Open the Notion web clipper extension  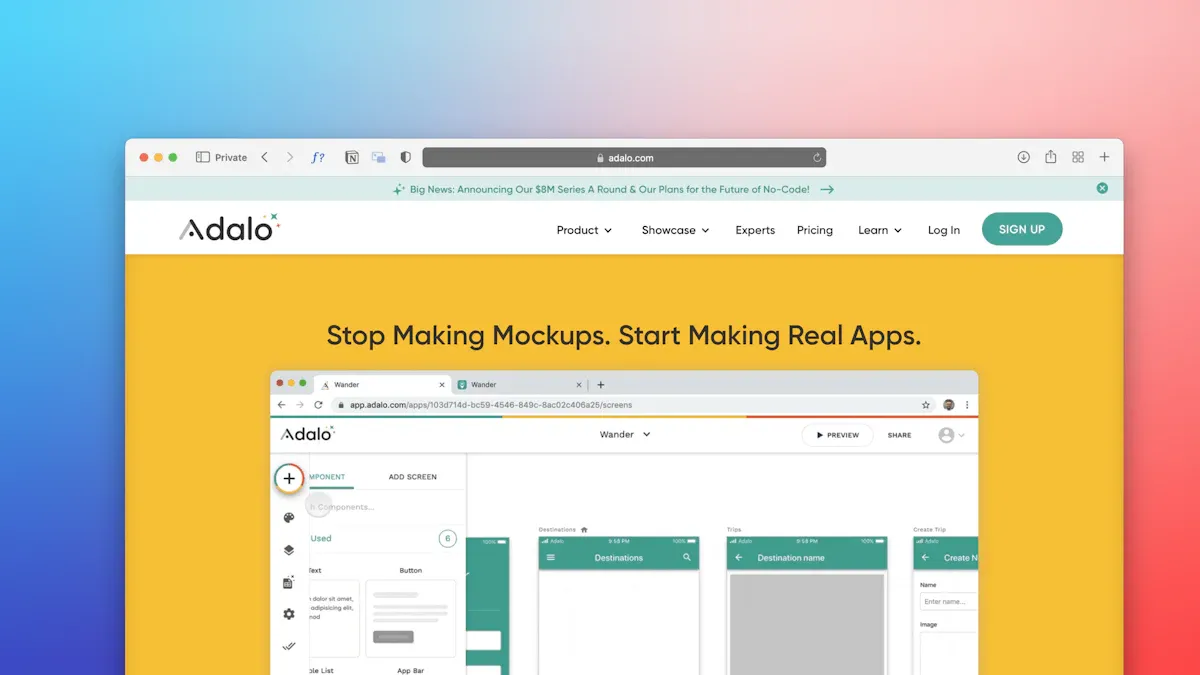coord(352,157)
